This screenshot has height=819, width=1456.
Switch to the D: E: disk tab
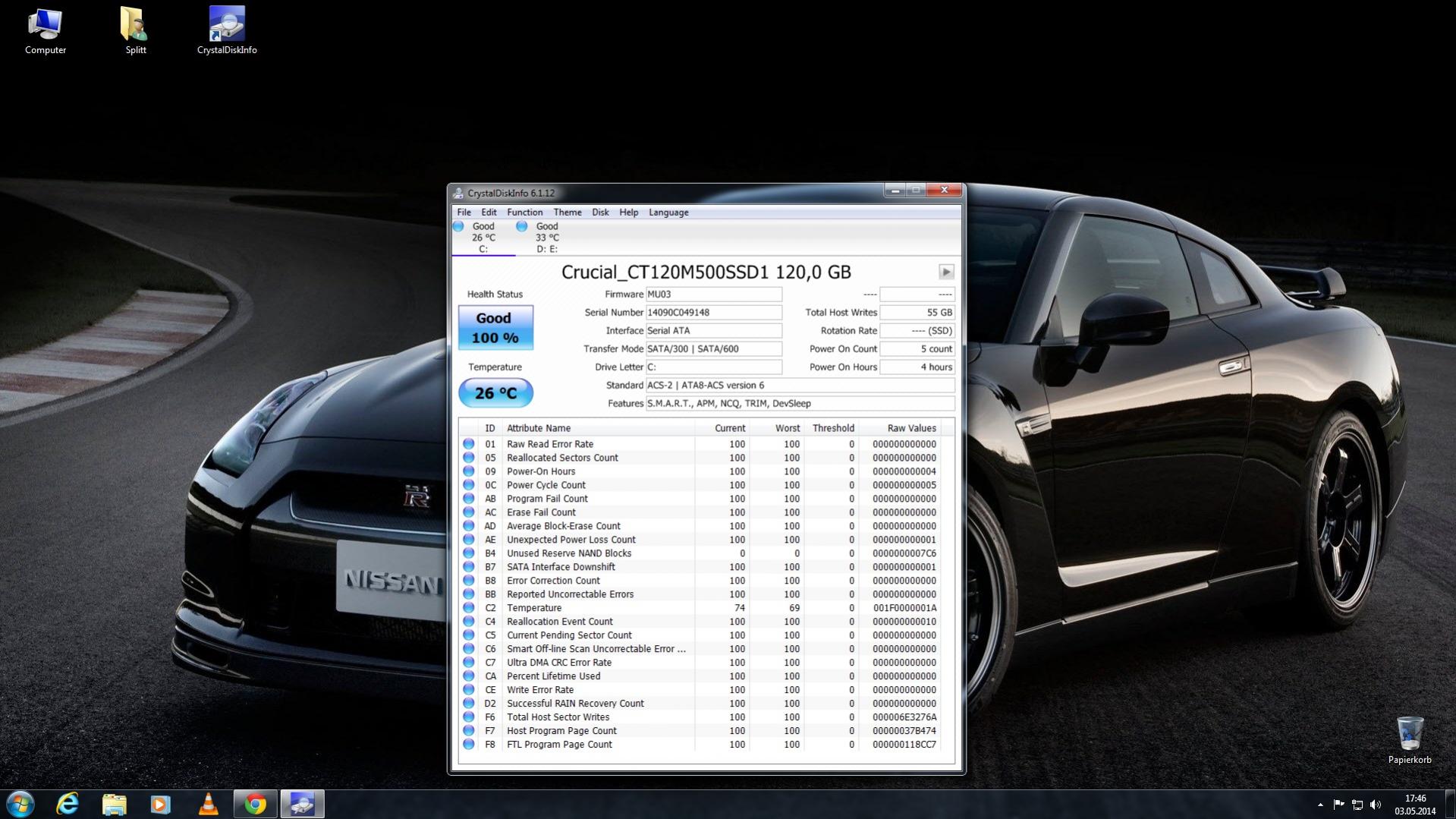[x=547, y=238]
